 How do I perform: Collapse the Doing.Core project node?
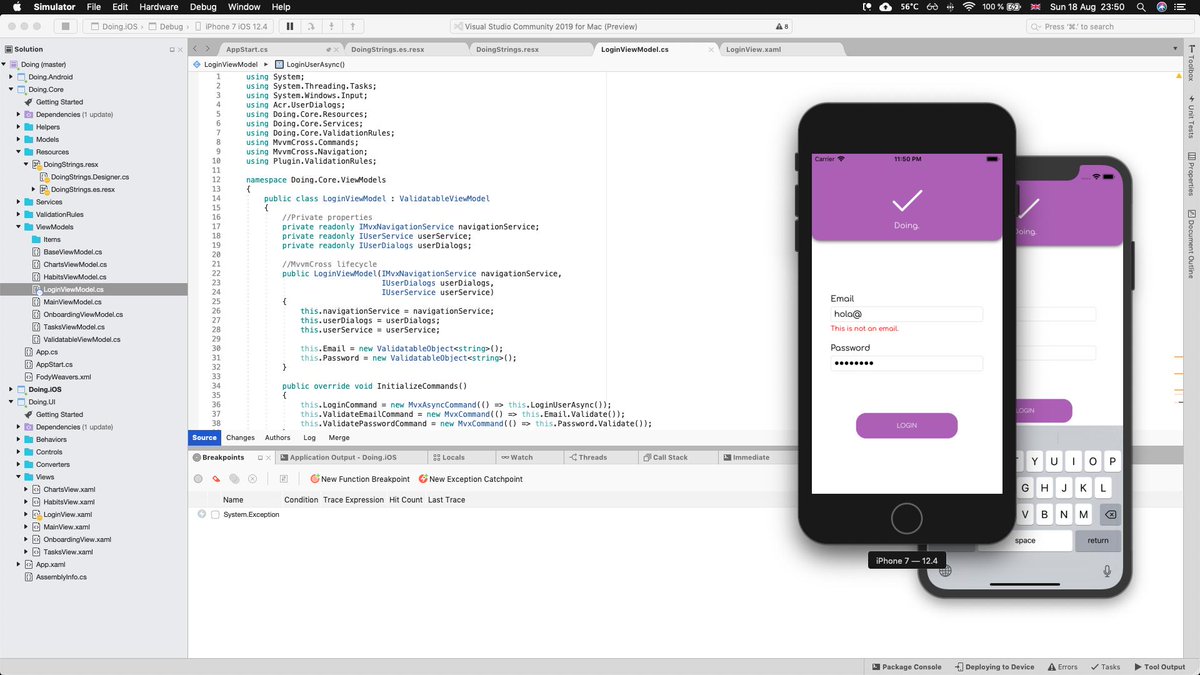pyautogui.click(x=10, y=89)
